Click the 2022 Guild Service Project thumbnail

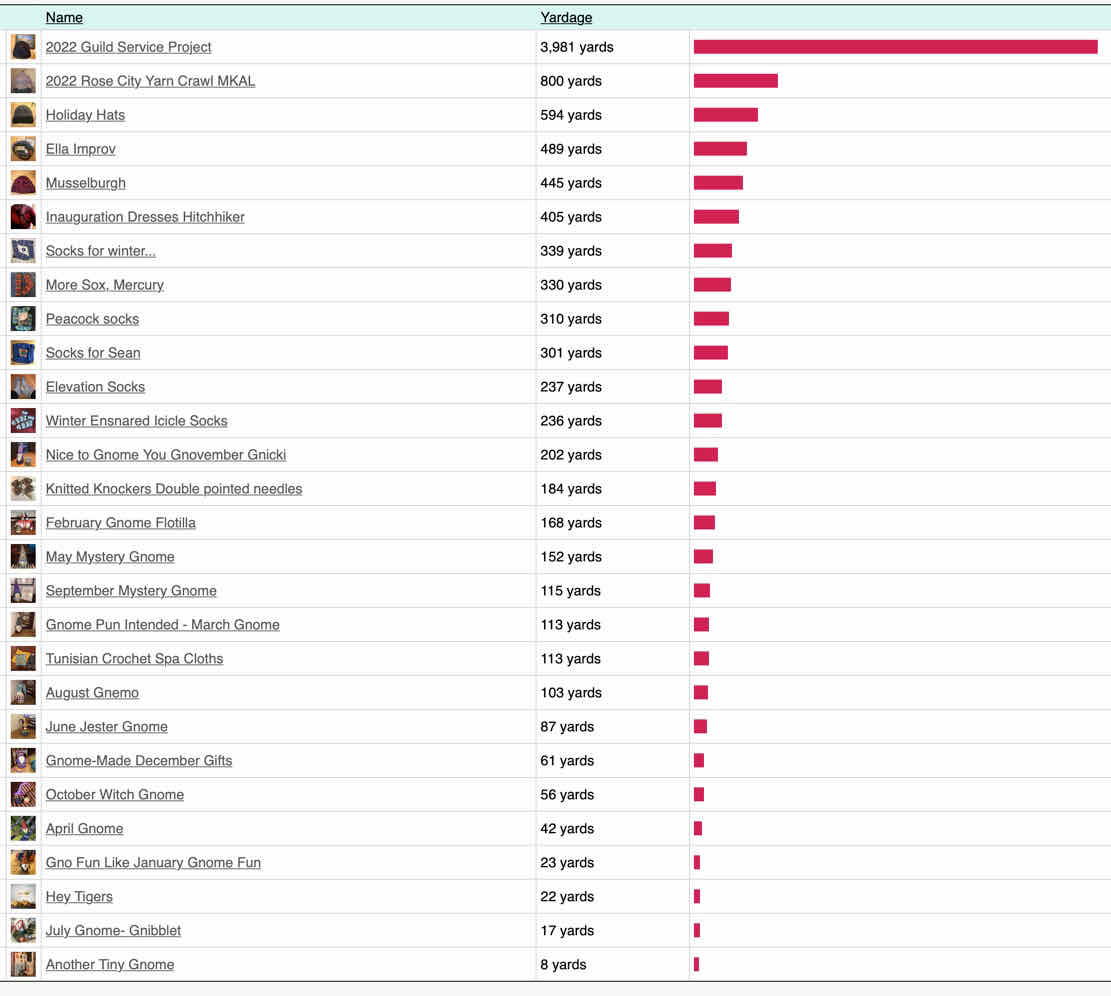click(23, 47)
